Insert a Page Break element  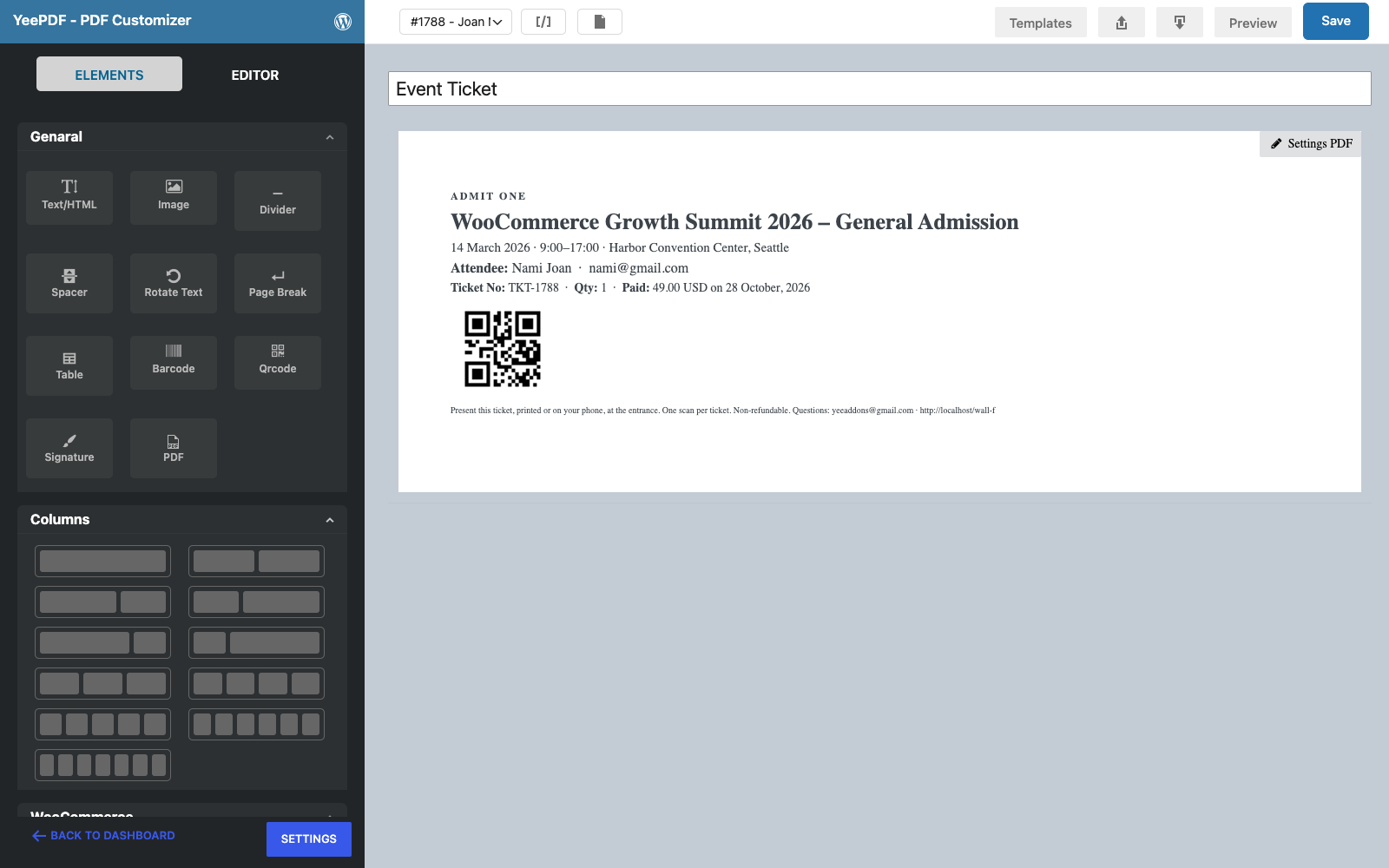(278, 283)
